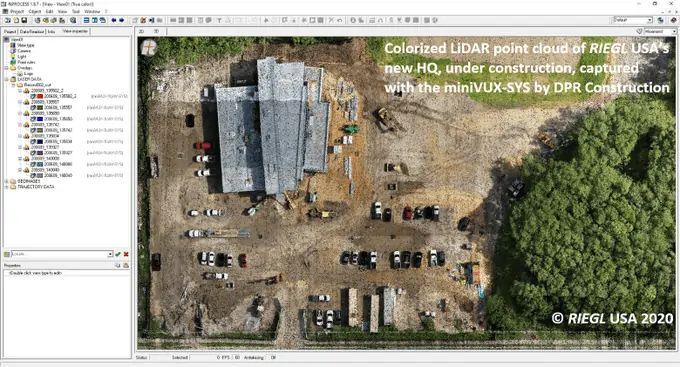This screenshot has width=680, height=367.
Task: Open the Project menu
Action: tap(16, 11)
